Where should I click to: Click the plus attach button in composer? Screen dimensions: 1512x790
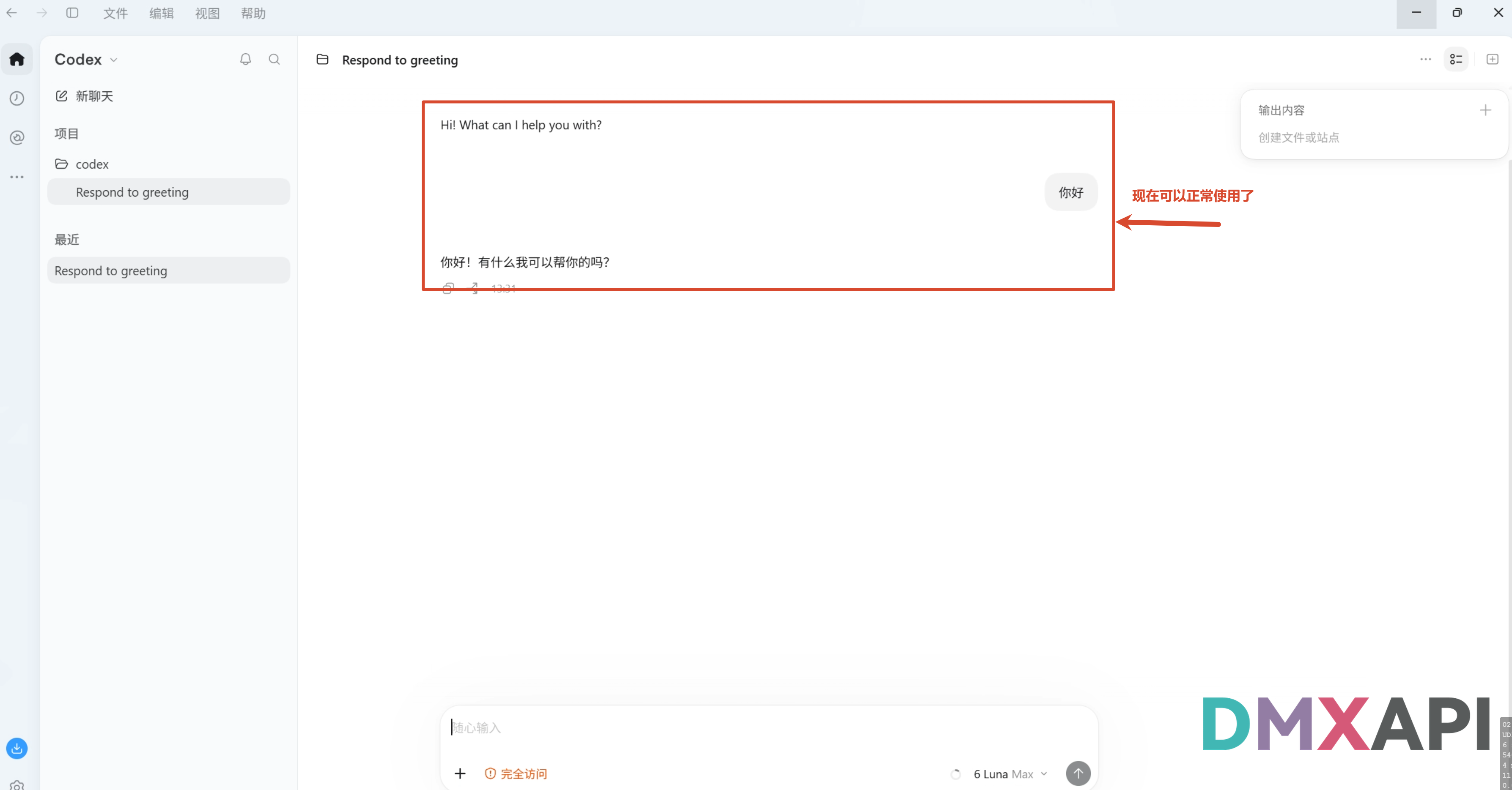pos(460,774)
